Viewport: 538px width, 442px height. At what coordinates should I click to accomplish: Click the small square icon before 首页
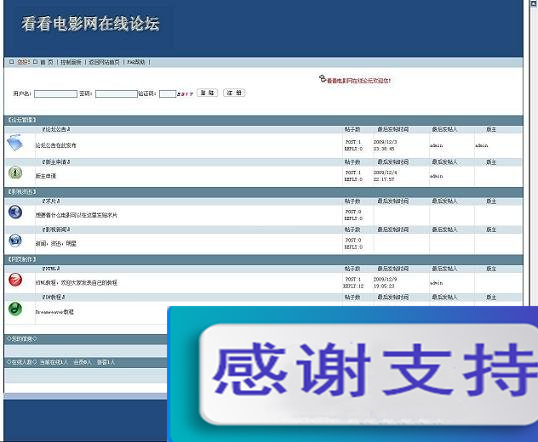click(x=35, y=62)
